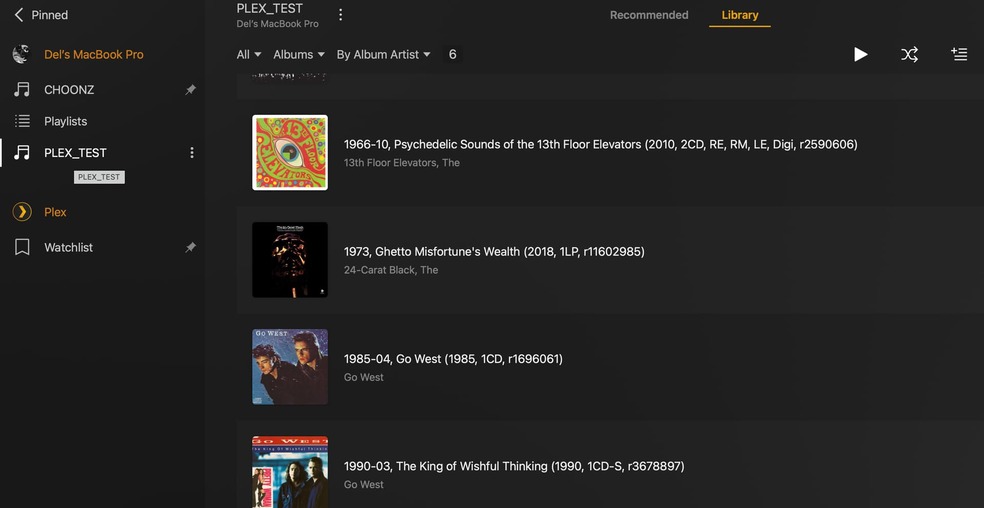This screenshot has width=984, height=508.
Task: Click the CHOONZ music note icon
Action: 22,90
